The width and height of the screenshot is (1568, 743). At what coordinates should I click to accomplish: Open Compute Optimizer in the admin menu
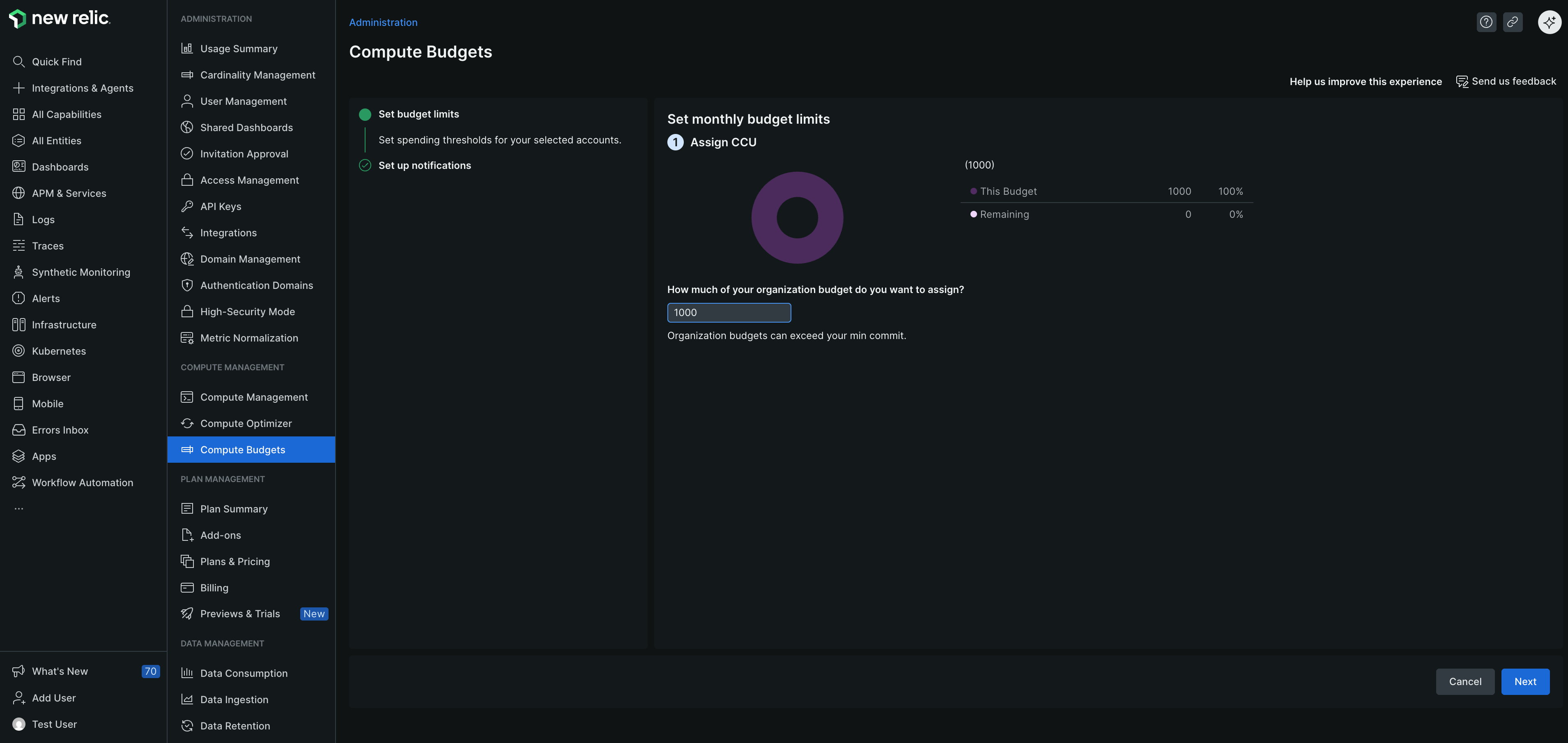point(245,423)
